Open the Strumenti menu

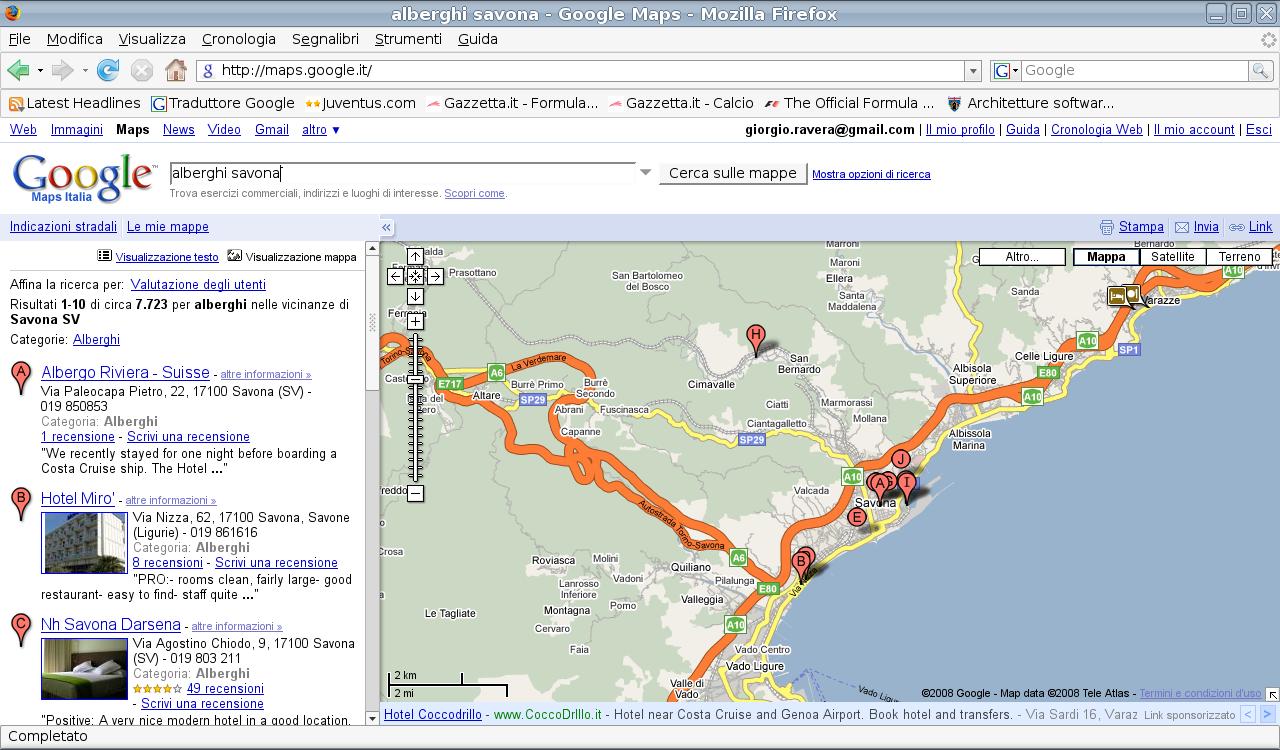(408, 39)
